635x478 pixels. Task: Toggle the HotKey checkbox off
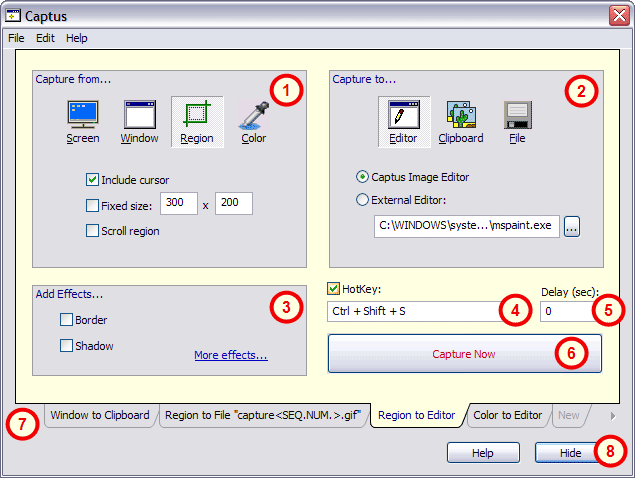pos(335,289)
